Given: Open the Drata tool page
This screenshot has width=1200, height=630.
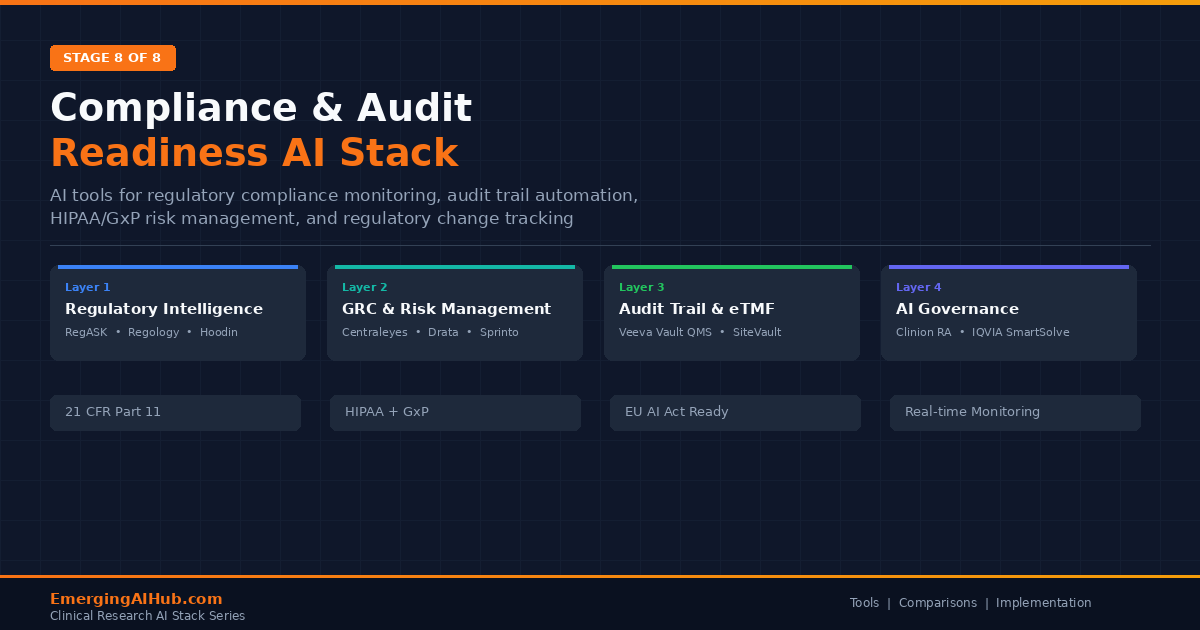Looking at the screenshot, I should coord(443,332).
